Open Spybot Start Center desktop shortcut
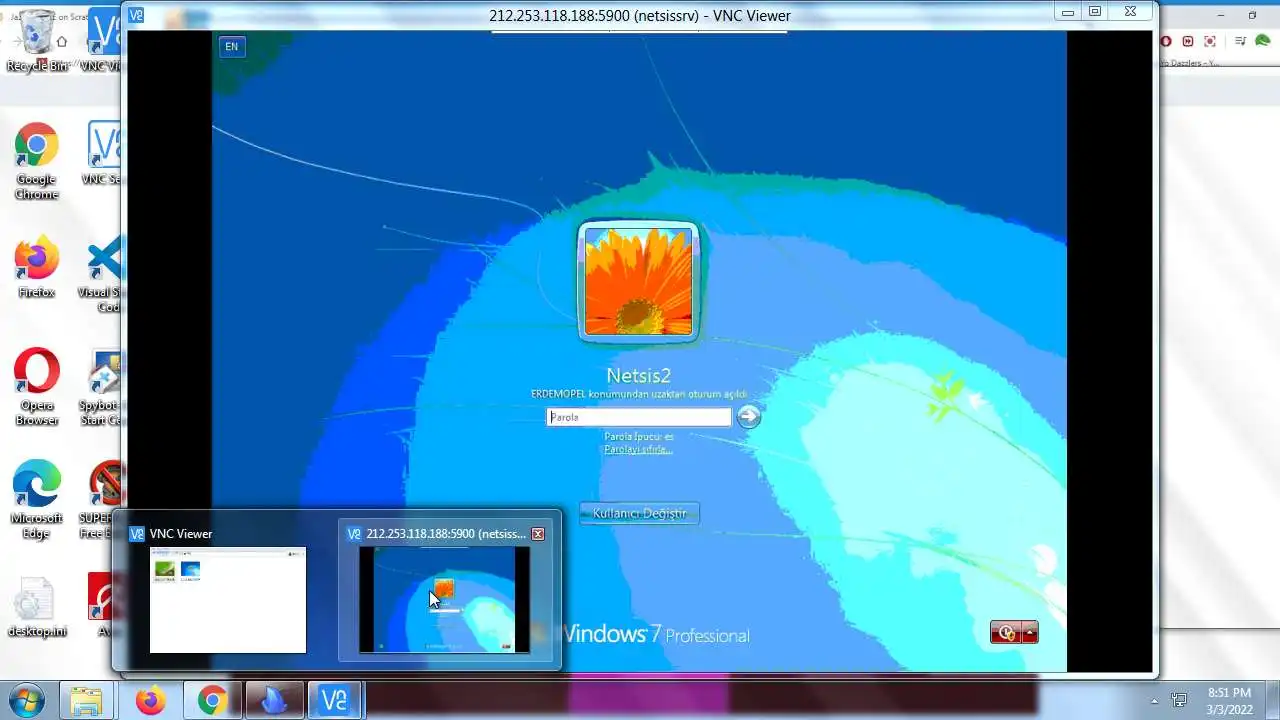 (x=103, y=387)
